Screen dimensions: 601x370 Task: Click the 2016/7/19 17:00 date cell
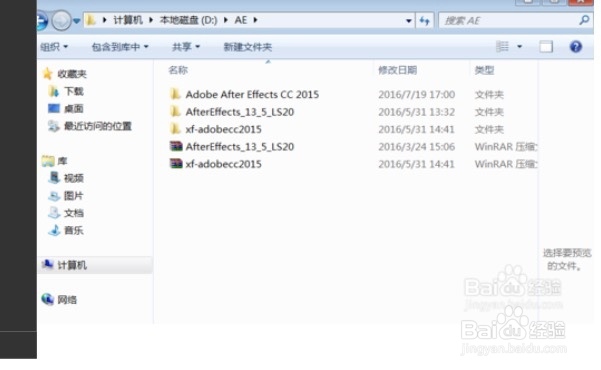417,94
